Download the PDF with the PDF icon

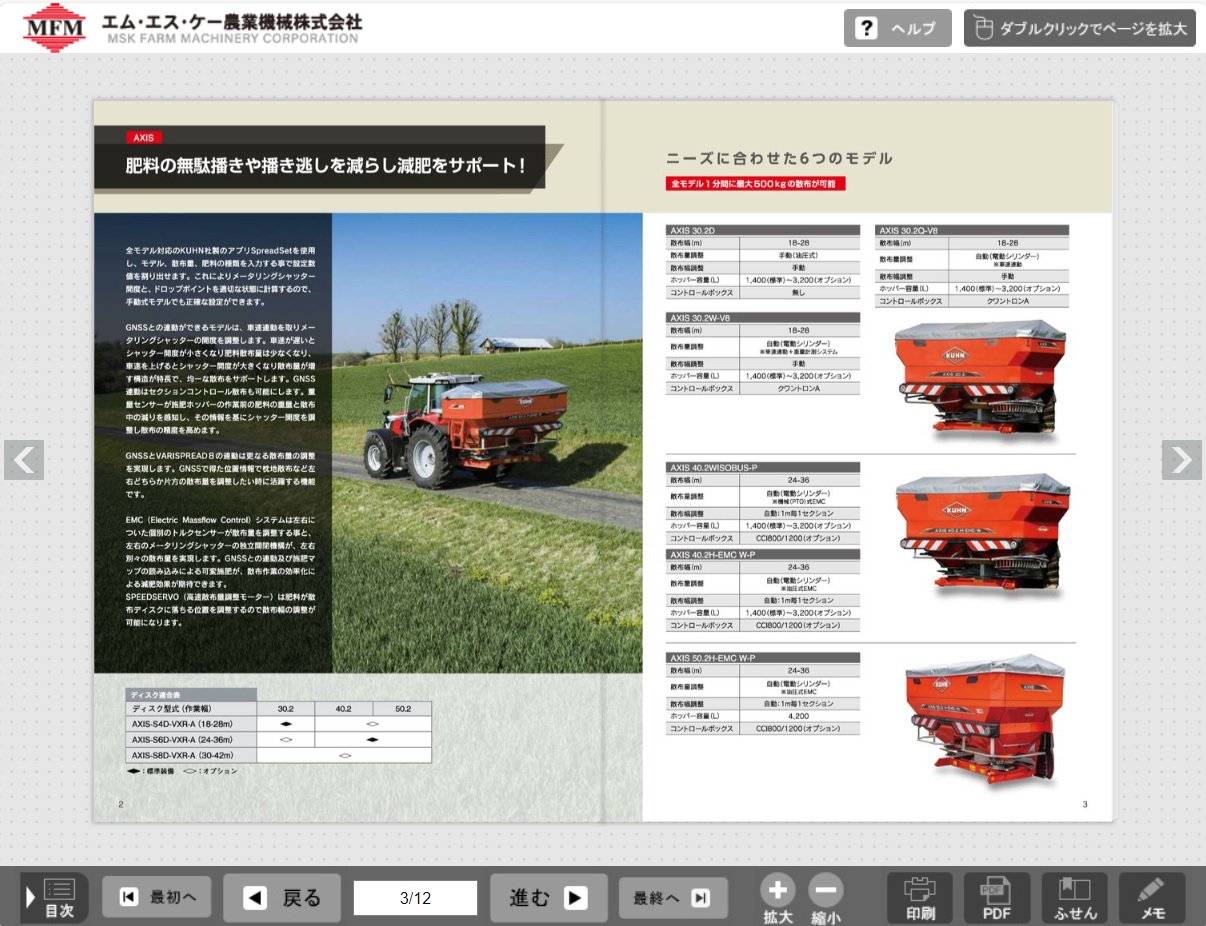(x=997, y=897)
